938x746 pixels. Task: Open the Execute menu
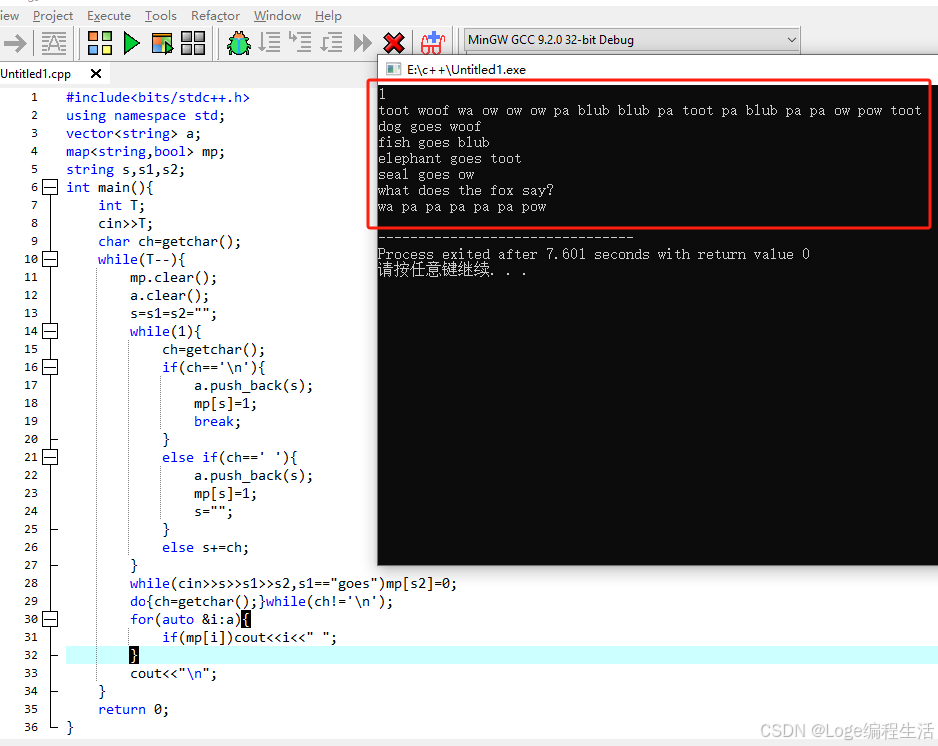109,16
